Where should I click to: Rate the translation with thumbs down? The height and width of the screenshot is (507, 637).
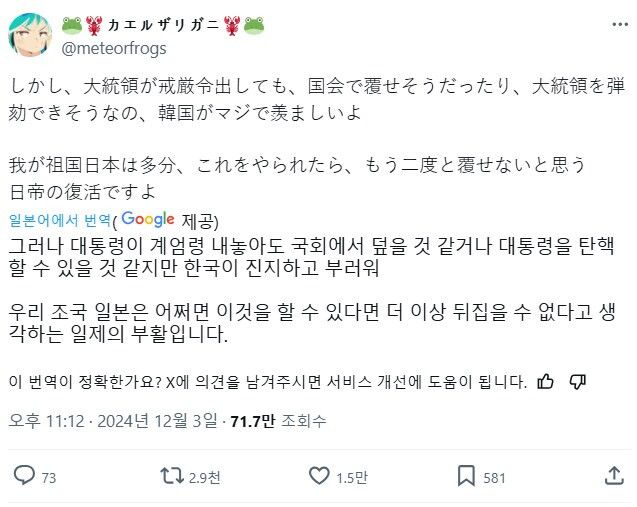[x=578, y=381]
